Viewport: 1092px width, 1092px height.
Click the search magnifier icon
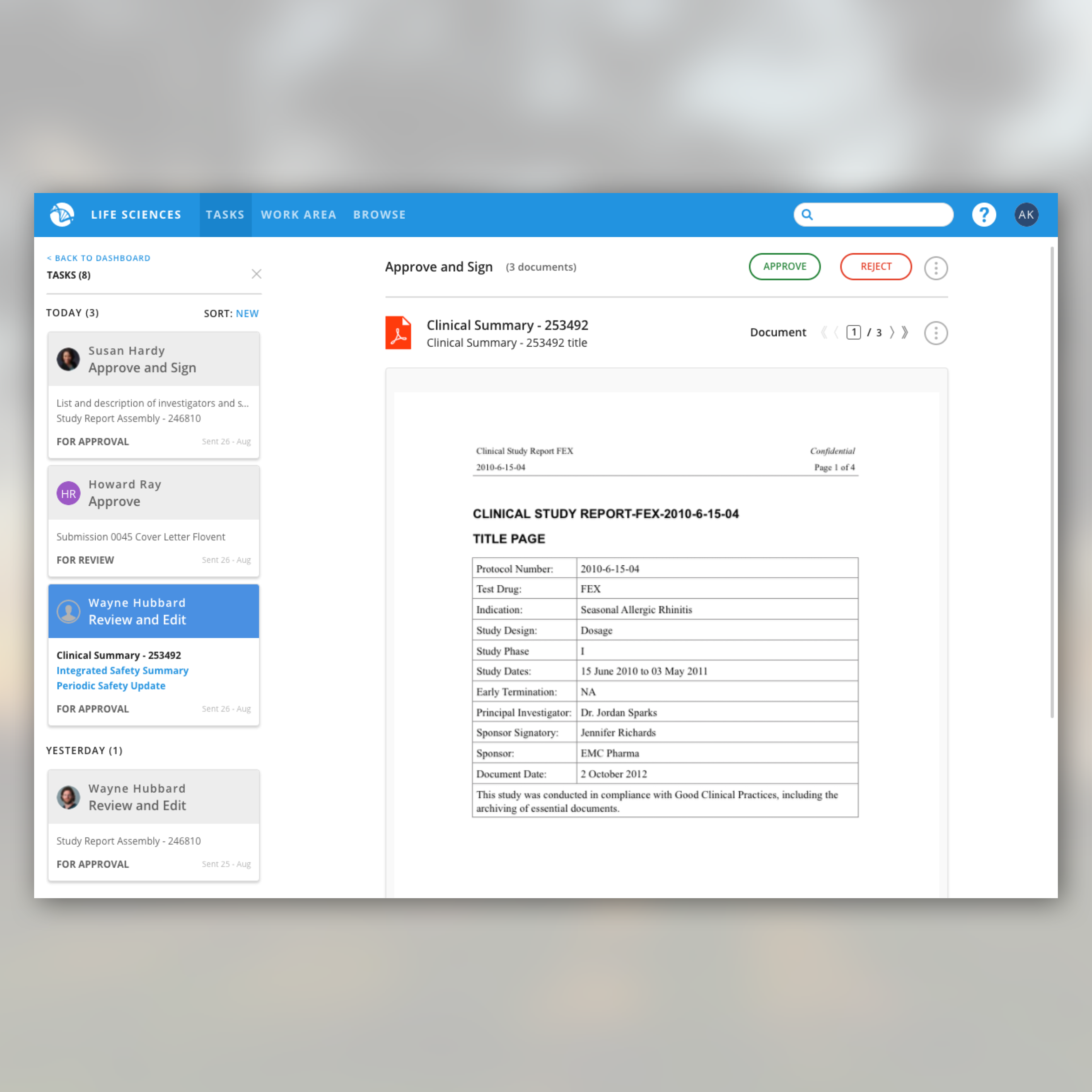(x=807, y=215)
